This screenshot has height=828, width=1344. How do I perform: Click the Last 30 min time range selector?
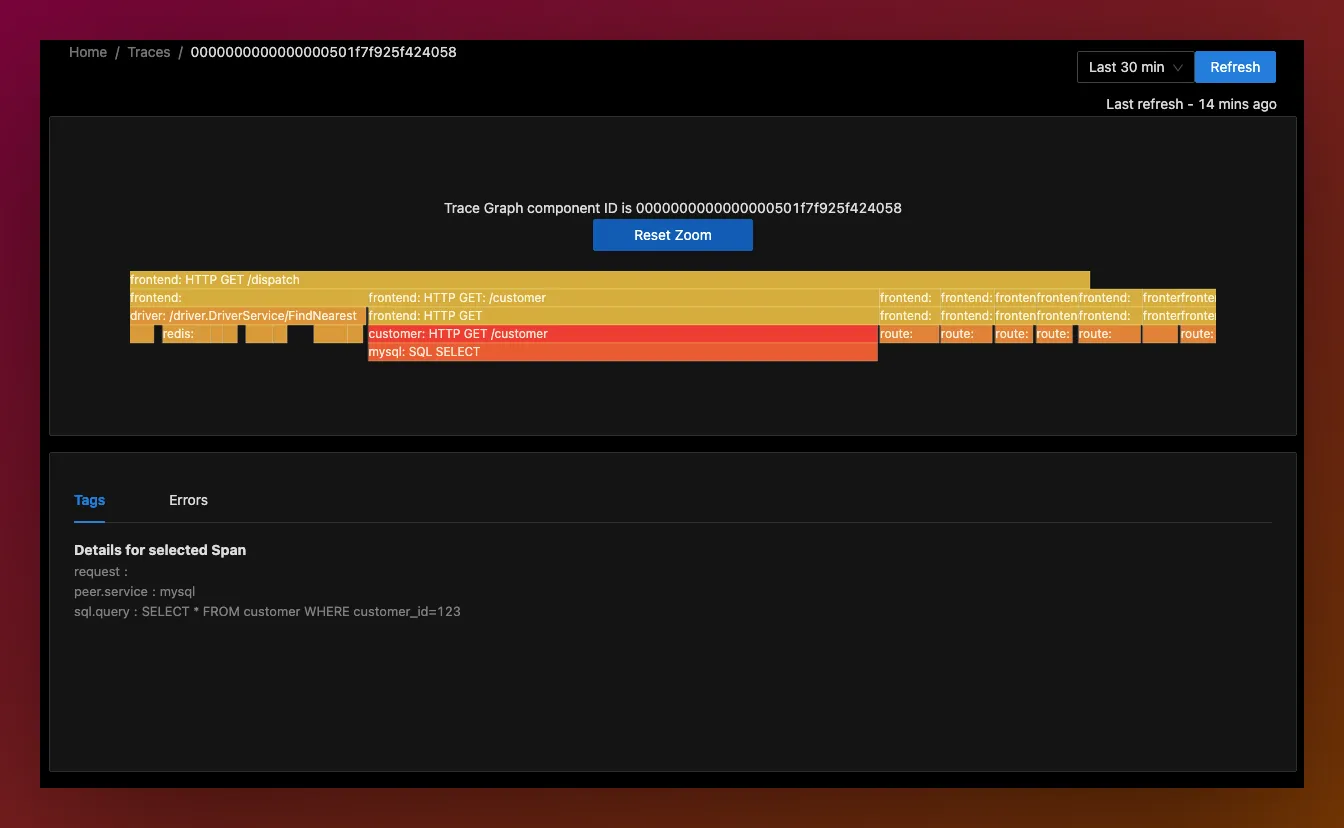coord(1135,67)
